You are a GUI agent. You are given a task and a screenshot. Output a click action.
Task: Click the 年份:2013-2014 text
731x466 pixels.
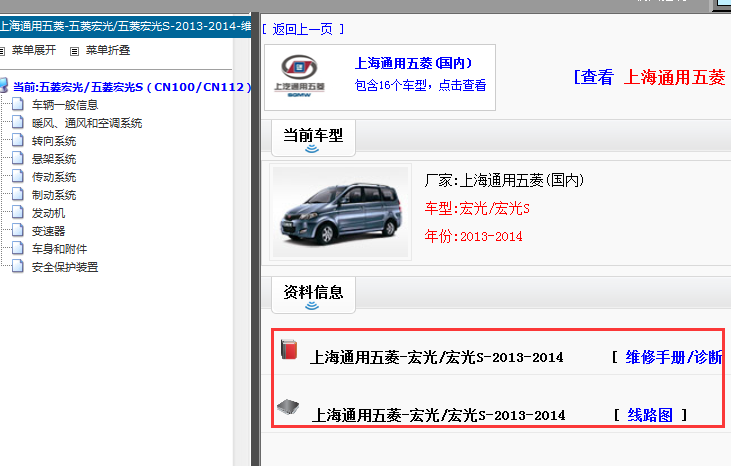point(473,236)
